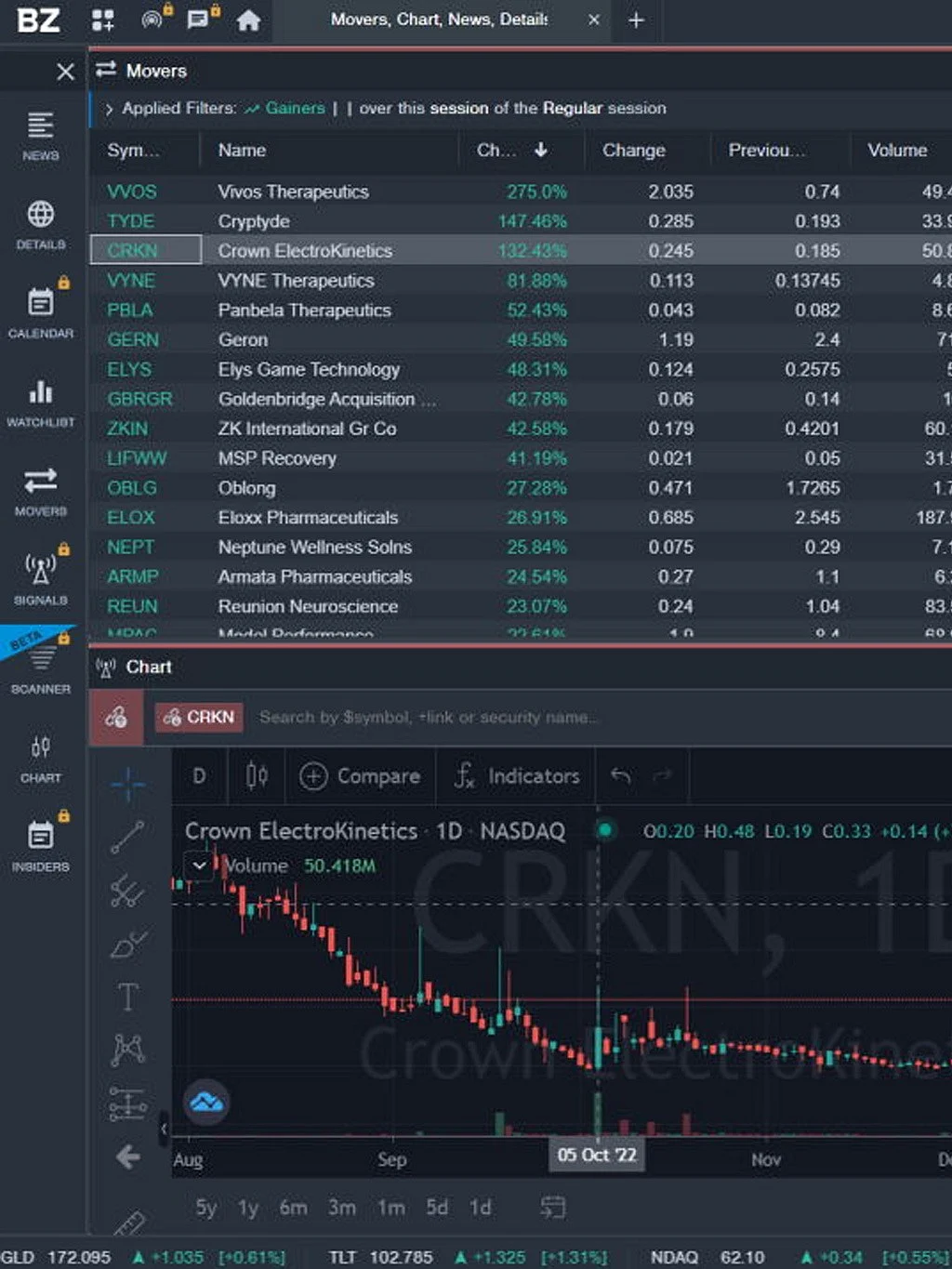Open the go-to-date calendar icon
The width and height of the screenshot is (952, 1269).
tap(552, 1208)
